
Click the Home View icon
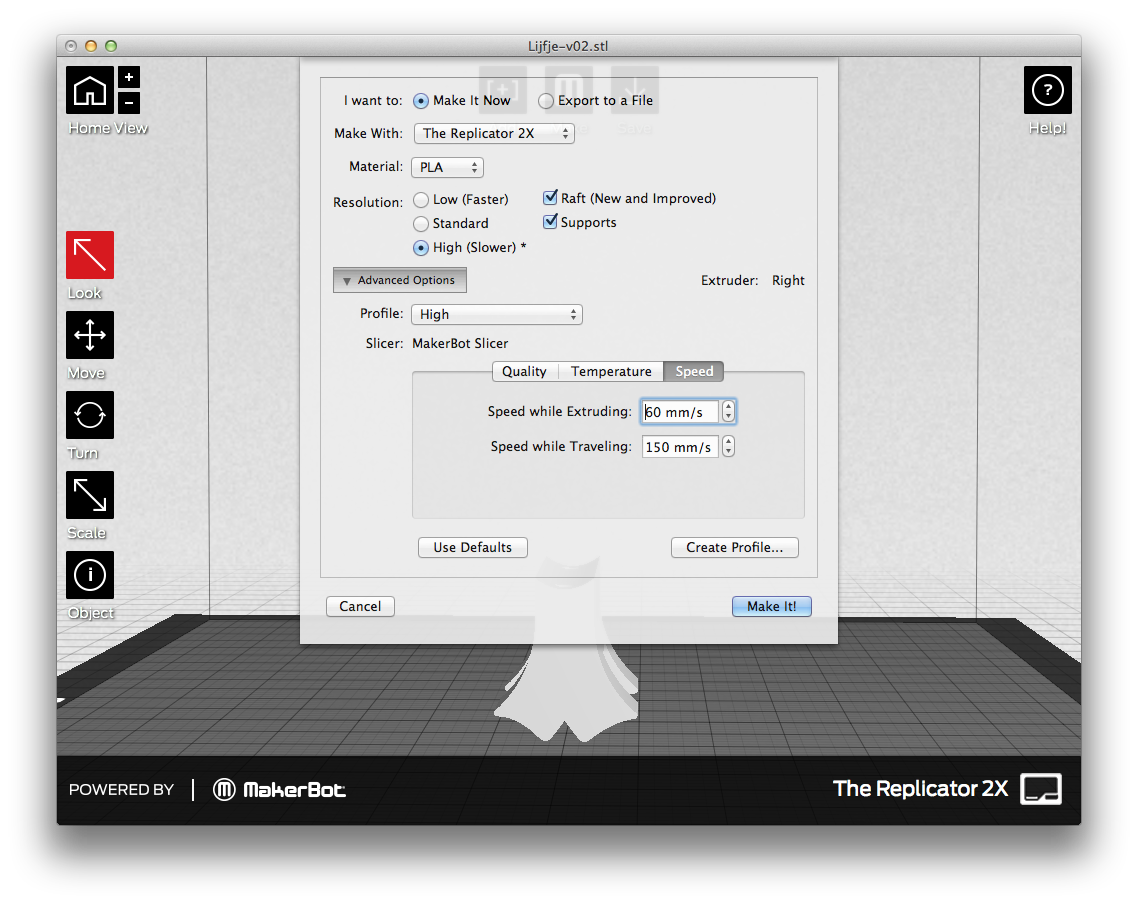point(89,89)
